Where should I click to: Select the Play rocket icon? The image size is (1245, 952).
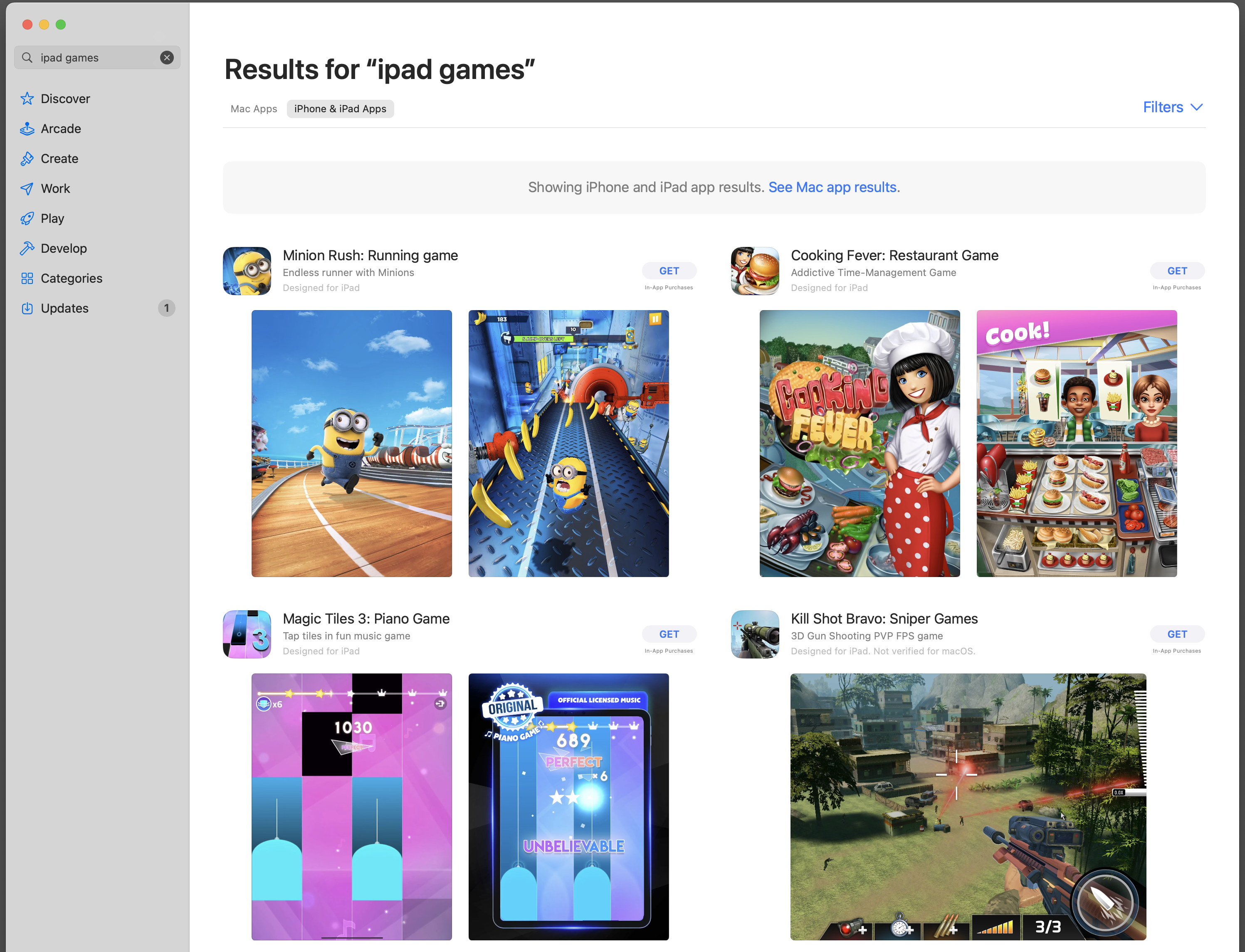[x=27, y=219]
